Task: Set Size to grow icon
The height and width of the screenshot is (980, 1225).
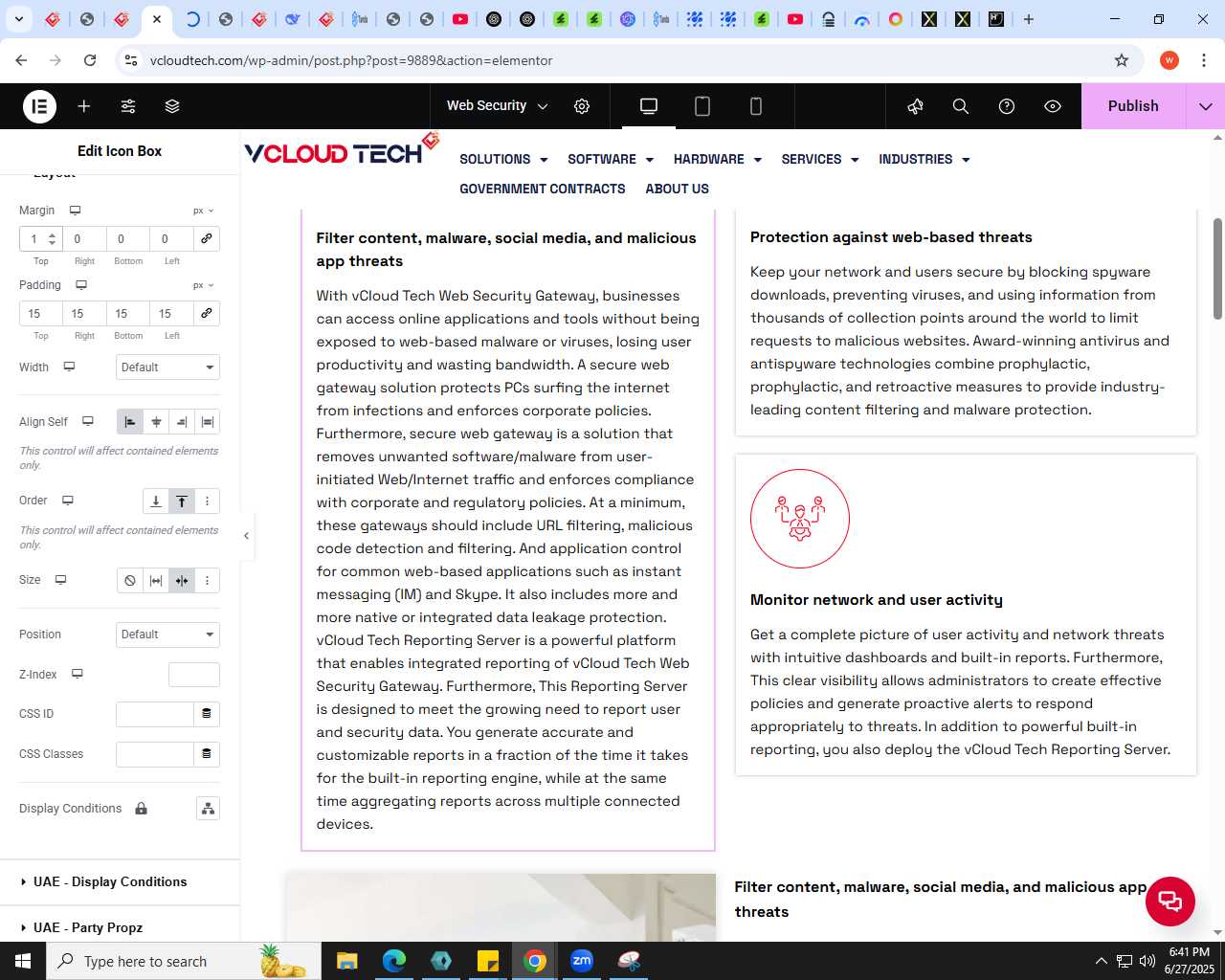Action: tap(156, 580)
